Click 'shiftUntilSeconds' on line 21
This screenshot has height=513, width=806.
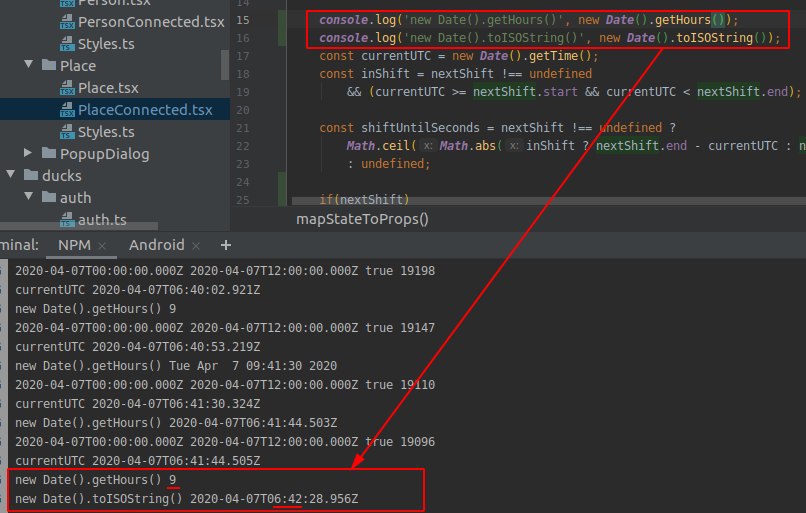pyautogui.click(x=420, y=128)
